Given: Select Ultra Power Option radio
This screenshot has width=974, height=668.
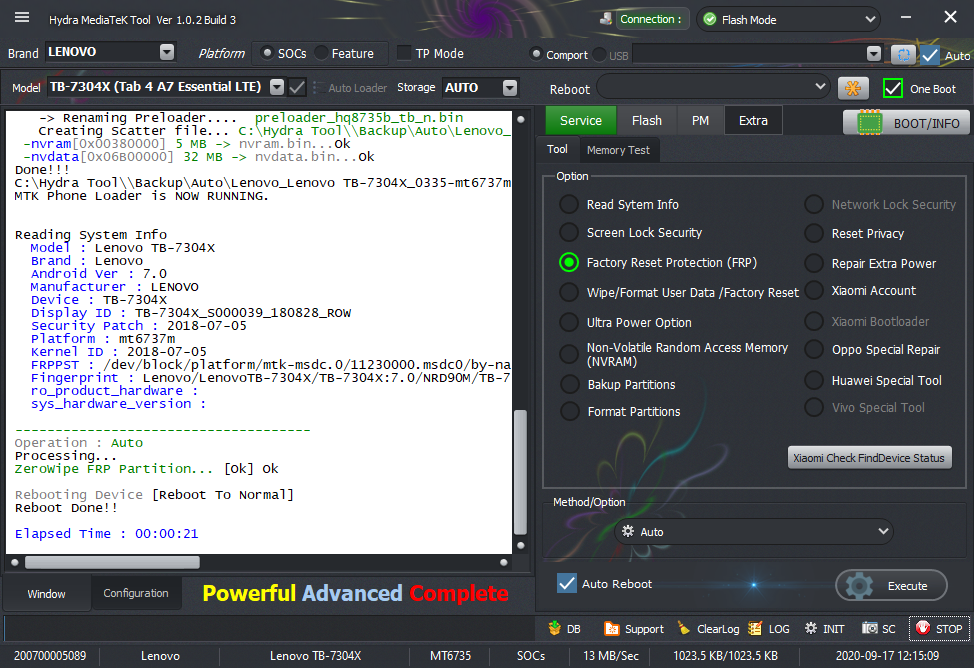Looking at the screenshot, I should 569,322.
